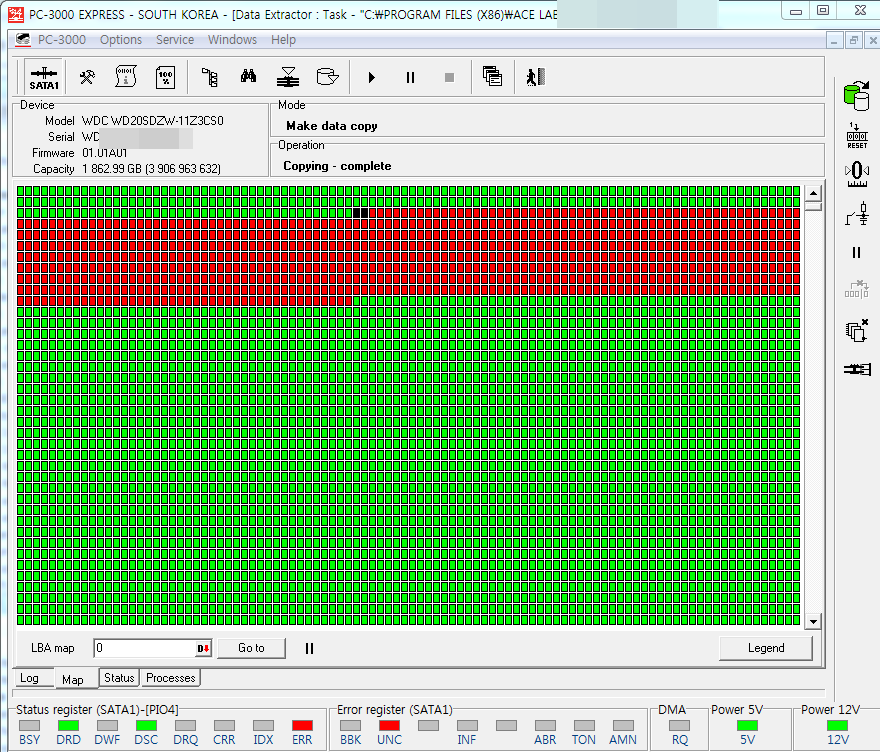The image size is (880, 752).
Task: Click the connector plug sidebar icon
Action: click(x=857, y=369)
